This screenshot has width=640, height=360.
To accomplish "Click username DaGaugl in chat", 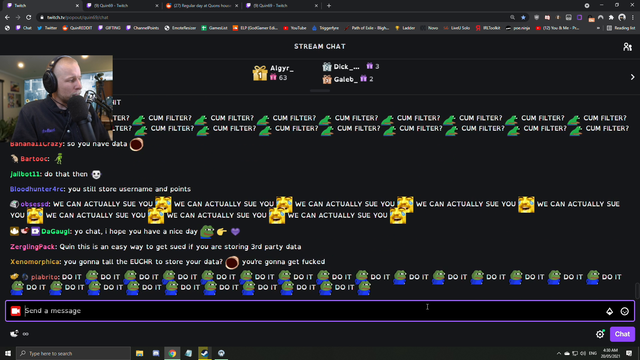I will coord(56,231).
